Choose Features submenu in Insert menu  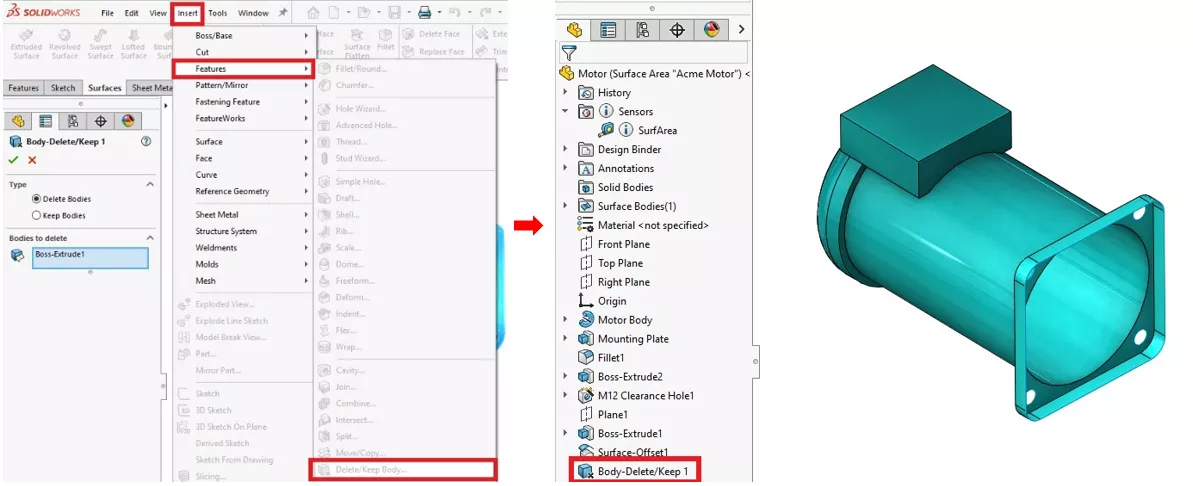(x=243, y=69)
